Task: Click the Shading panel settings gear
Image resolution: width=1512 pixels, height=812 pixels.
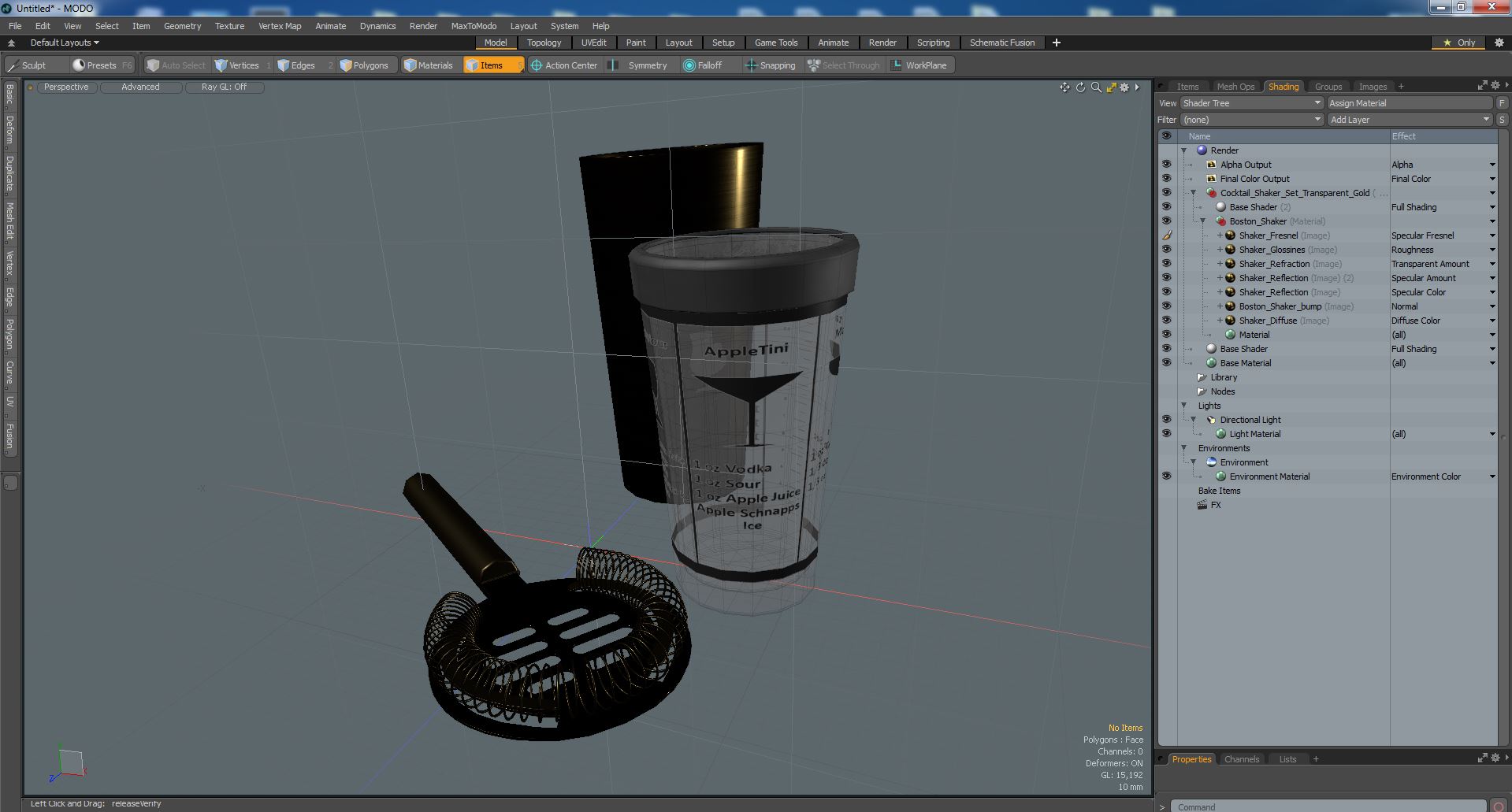Action: click(x=1495, y=85)
